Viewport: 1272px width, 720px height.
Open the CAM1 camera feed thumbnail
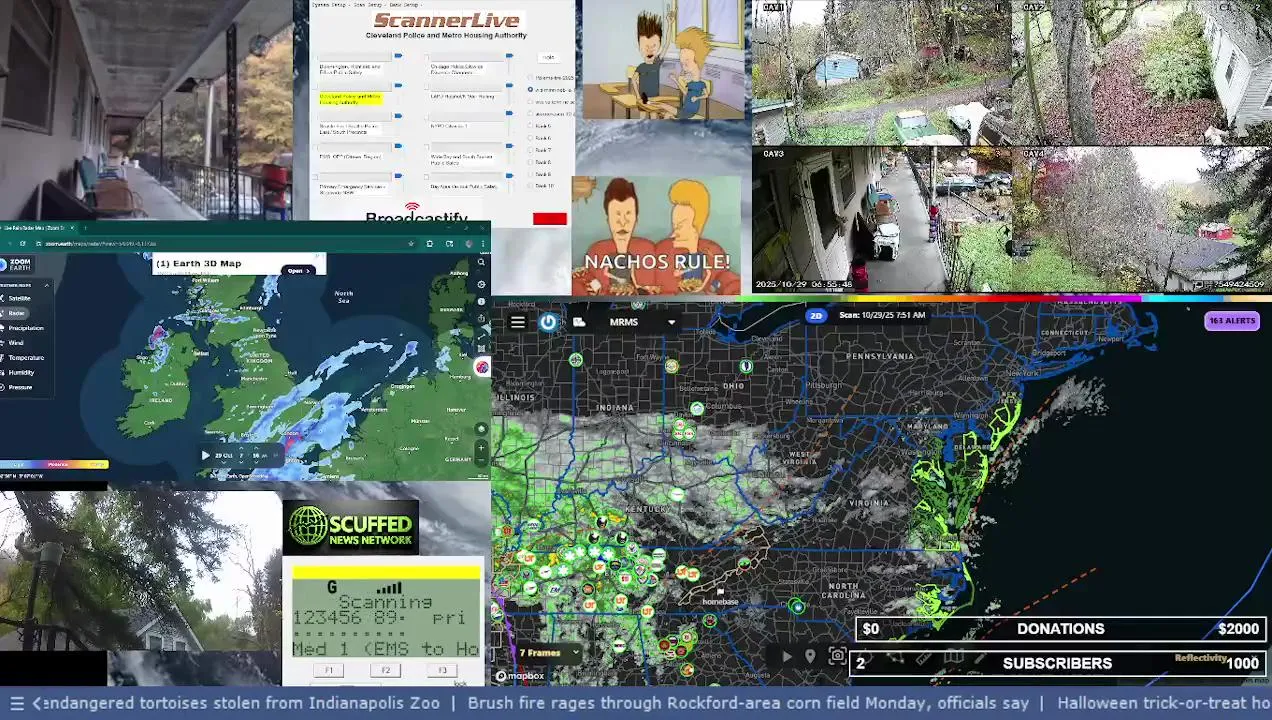881,72
